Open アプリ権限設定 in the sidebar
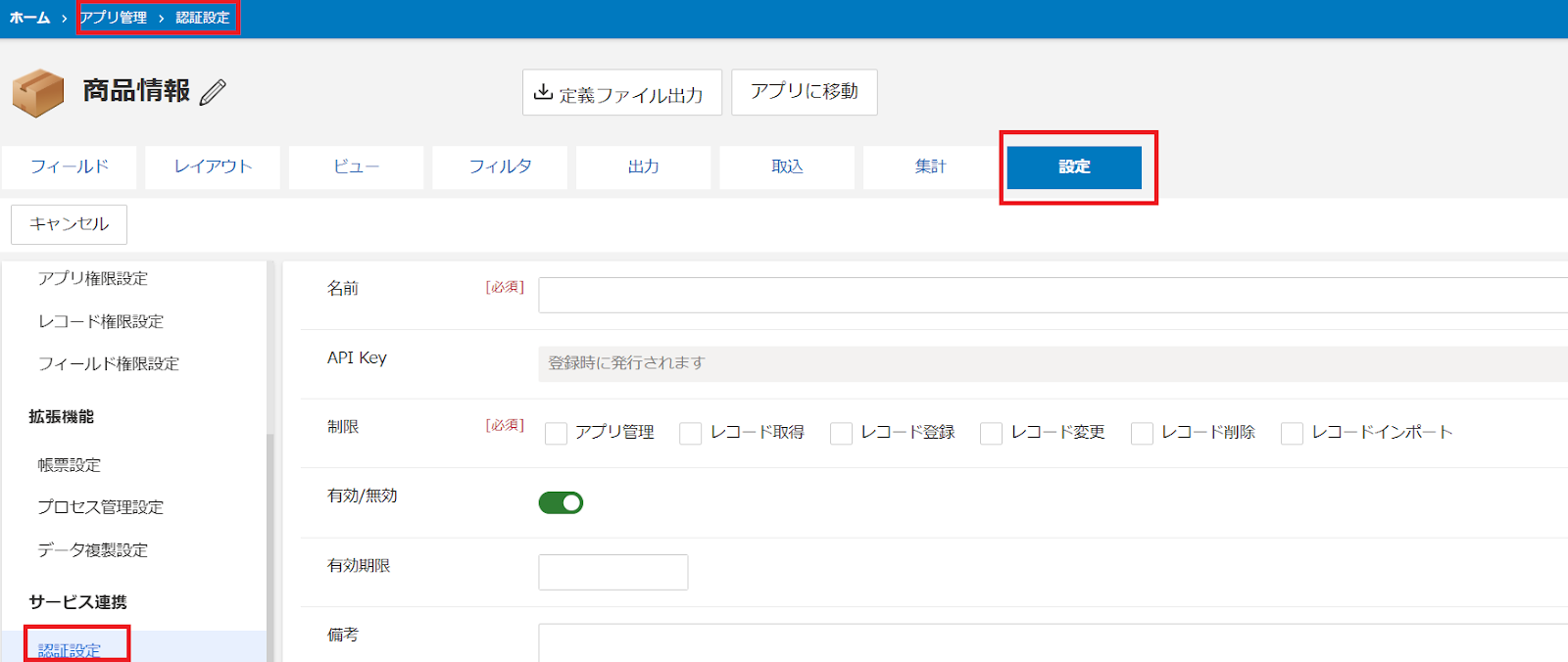The image size is (1568, 662). point(93,279)
